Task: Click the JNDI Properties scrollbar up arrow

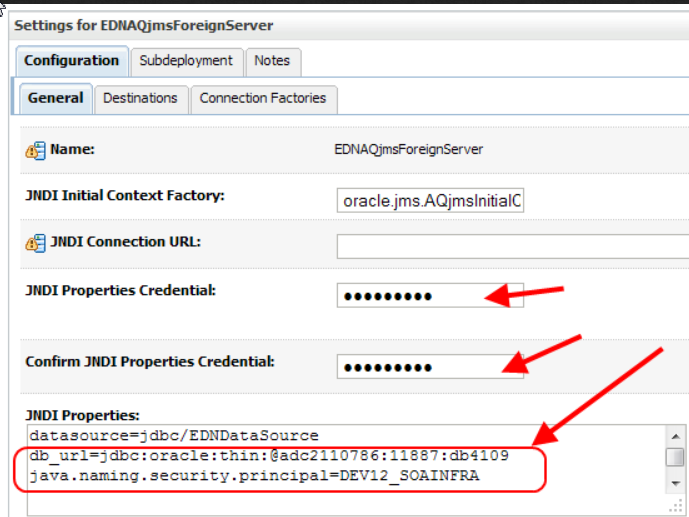Action: pos(675,436)
